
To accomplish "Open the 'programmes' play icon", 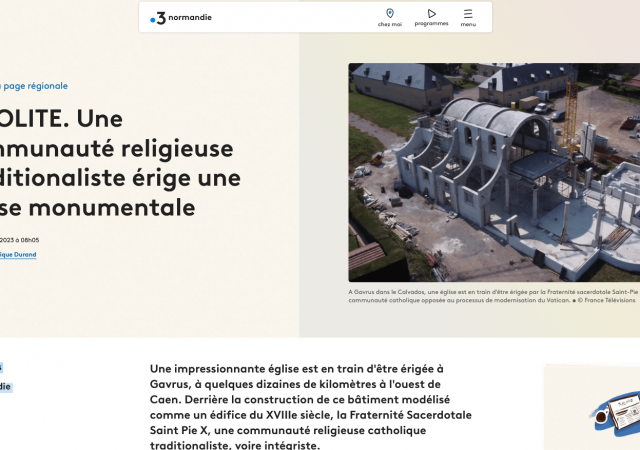I will (431, 15).
